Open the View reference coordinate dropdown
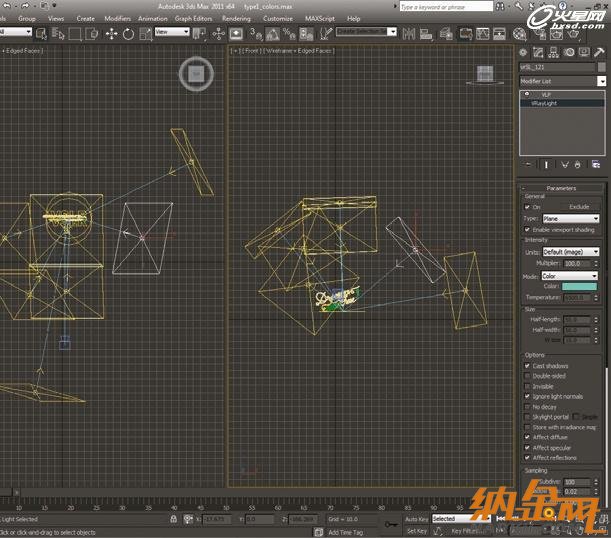Image resolution: width=611 pixels, height=538 pixels. pos(172,32)
